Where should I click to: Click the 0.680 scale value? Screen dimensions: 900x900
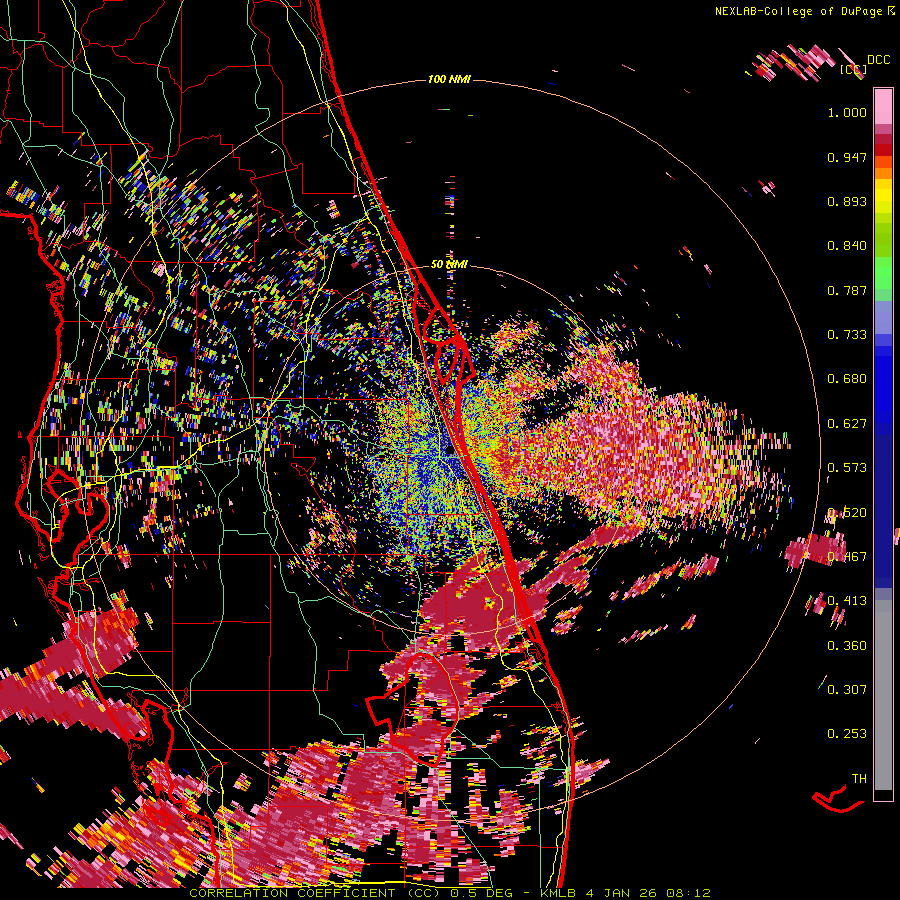click(x=847, y=379)
